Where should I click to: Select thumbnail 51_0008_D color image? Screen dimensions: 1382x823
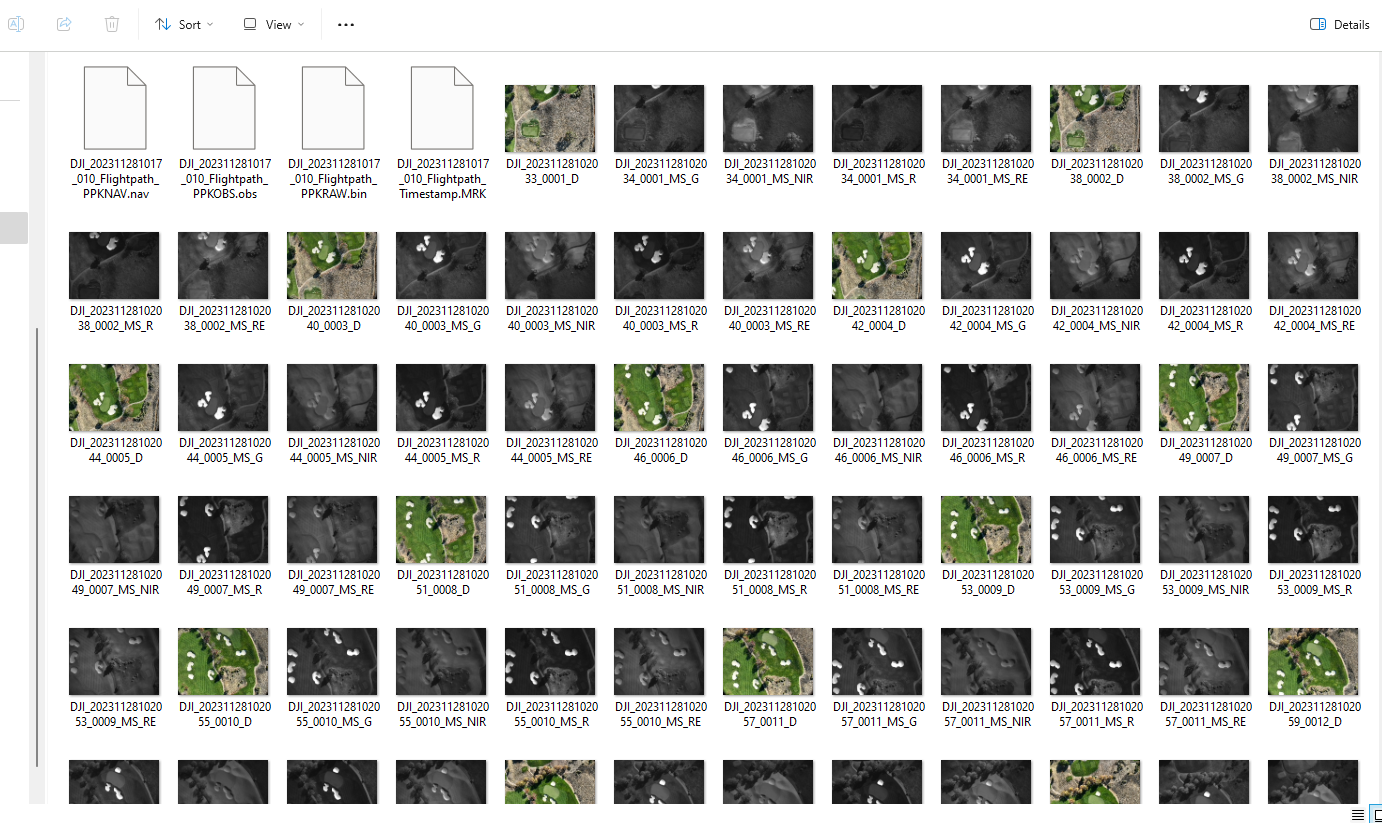pyautogui.click(x=441, y=530)
